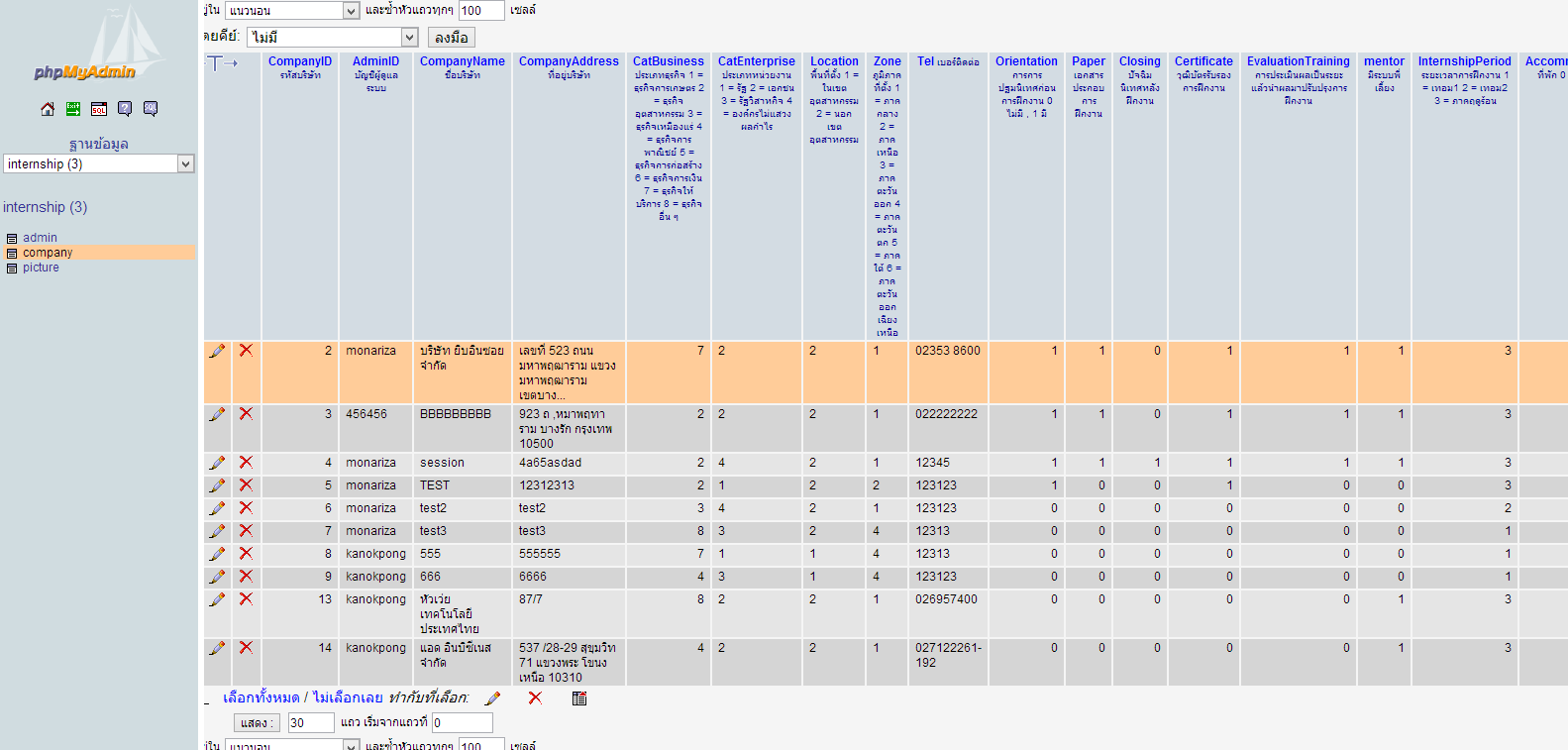Open the SQL query window icon
1568x750 pixels.
point(99,109)
